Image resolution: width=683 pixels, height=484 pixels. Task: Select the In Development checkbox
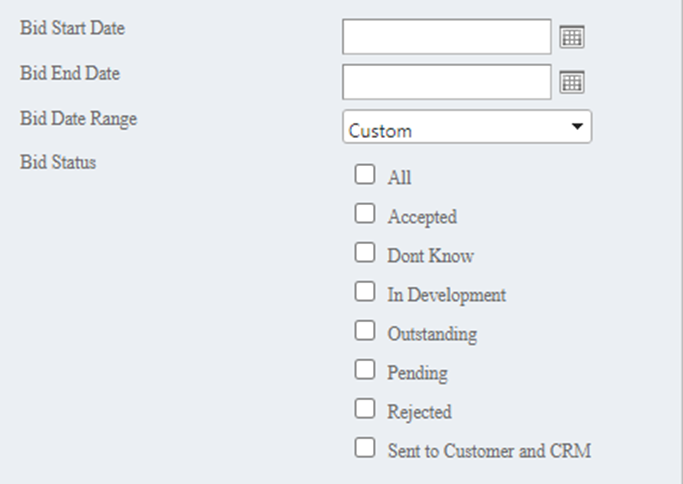point(365,292)
